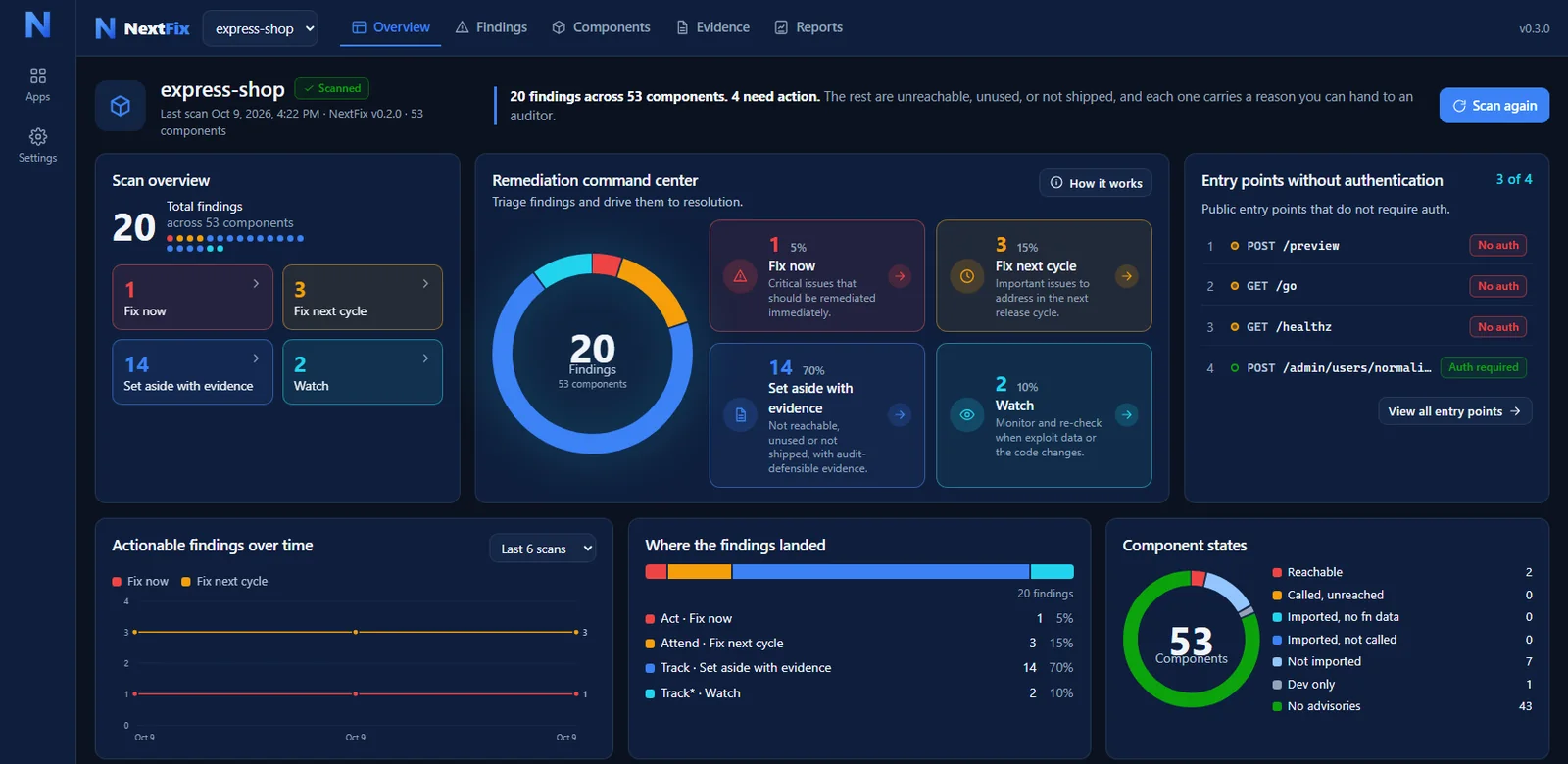Click the arrow on Fix next cycle 15% card
The width and height of the screenshot is (1568, 764).
1127,276
